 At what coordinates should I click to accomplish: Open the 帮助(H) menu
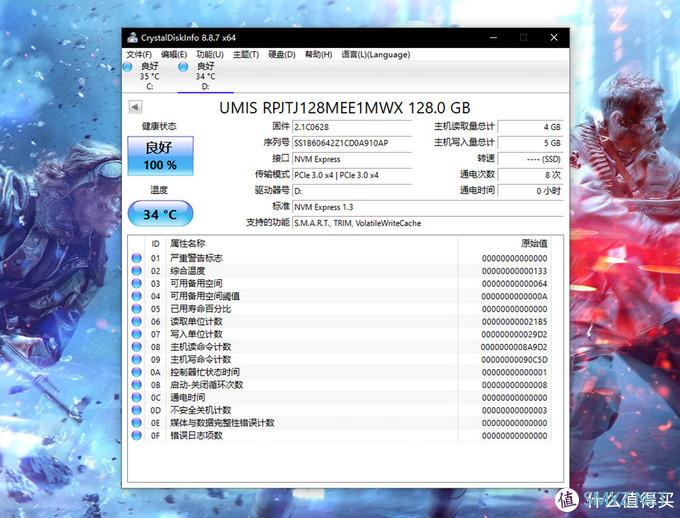pos(318,55)
